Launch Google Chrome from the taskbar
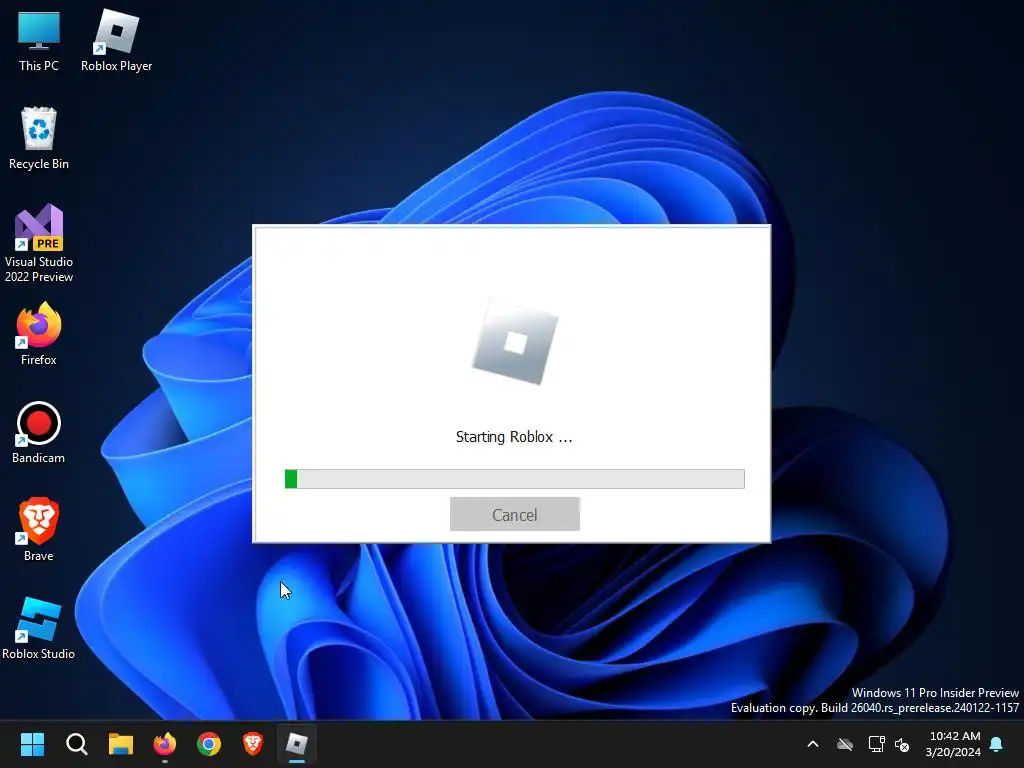1024x768 pixels. click(x=209, y=744)
